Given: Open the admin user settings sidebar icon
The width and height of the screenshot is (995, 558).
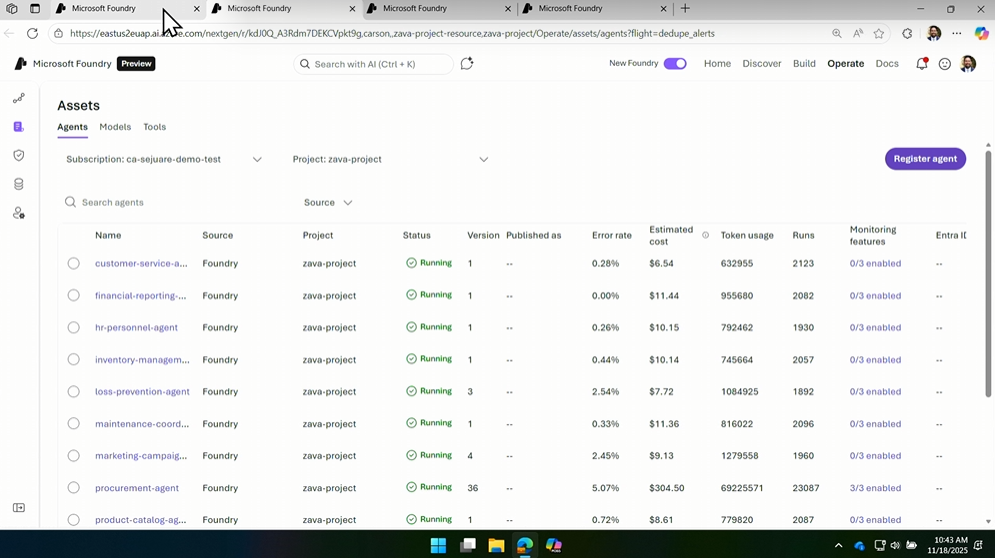Looking at the screenshot, I should tap(18, 213).
